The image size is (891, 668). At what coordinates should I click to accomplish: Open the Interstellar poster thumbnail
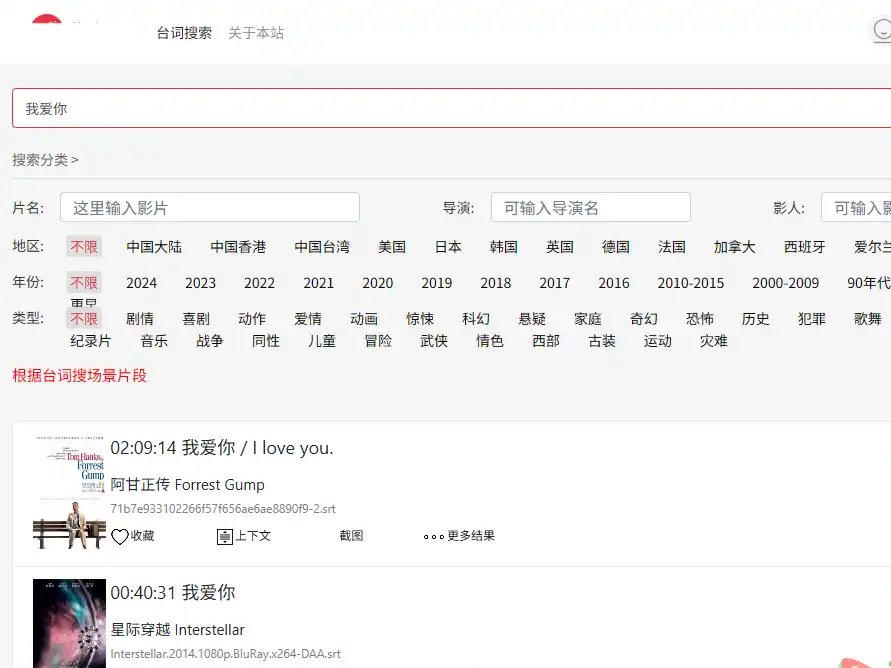[x=69, y=623]
